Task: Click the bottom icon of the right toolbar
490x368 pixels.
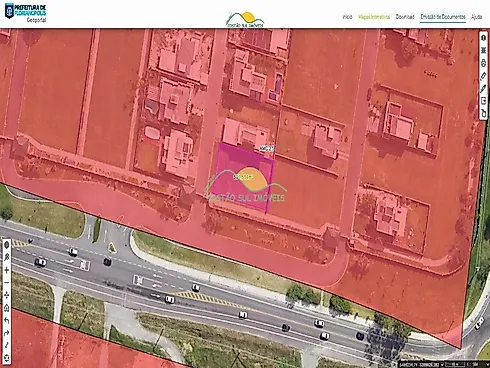Action: 484,114
